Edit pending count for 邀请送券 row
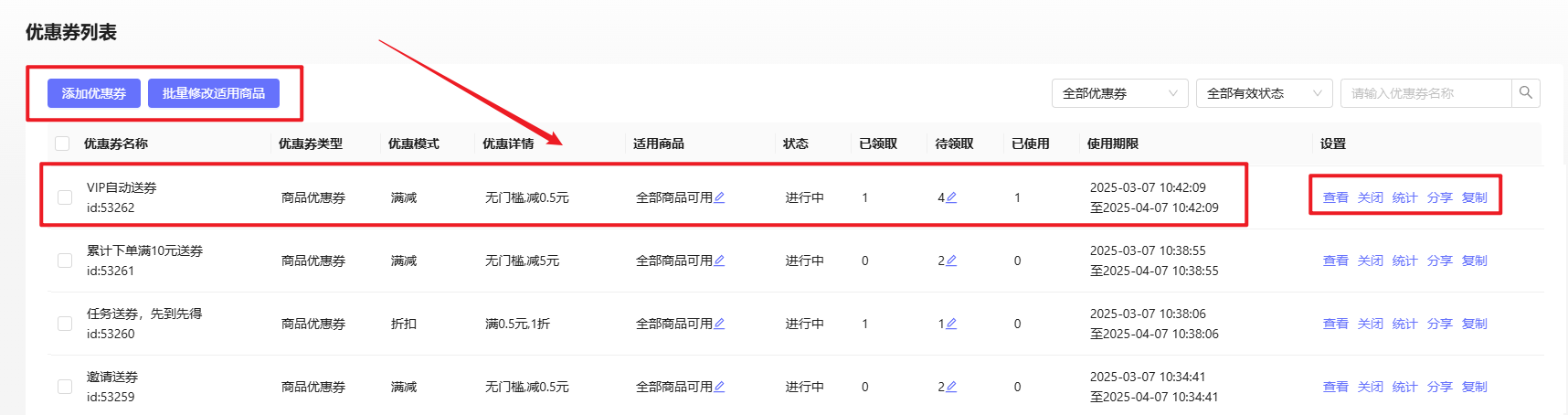Screen dimensions: 1568x415 (x=951, y=387)
